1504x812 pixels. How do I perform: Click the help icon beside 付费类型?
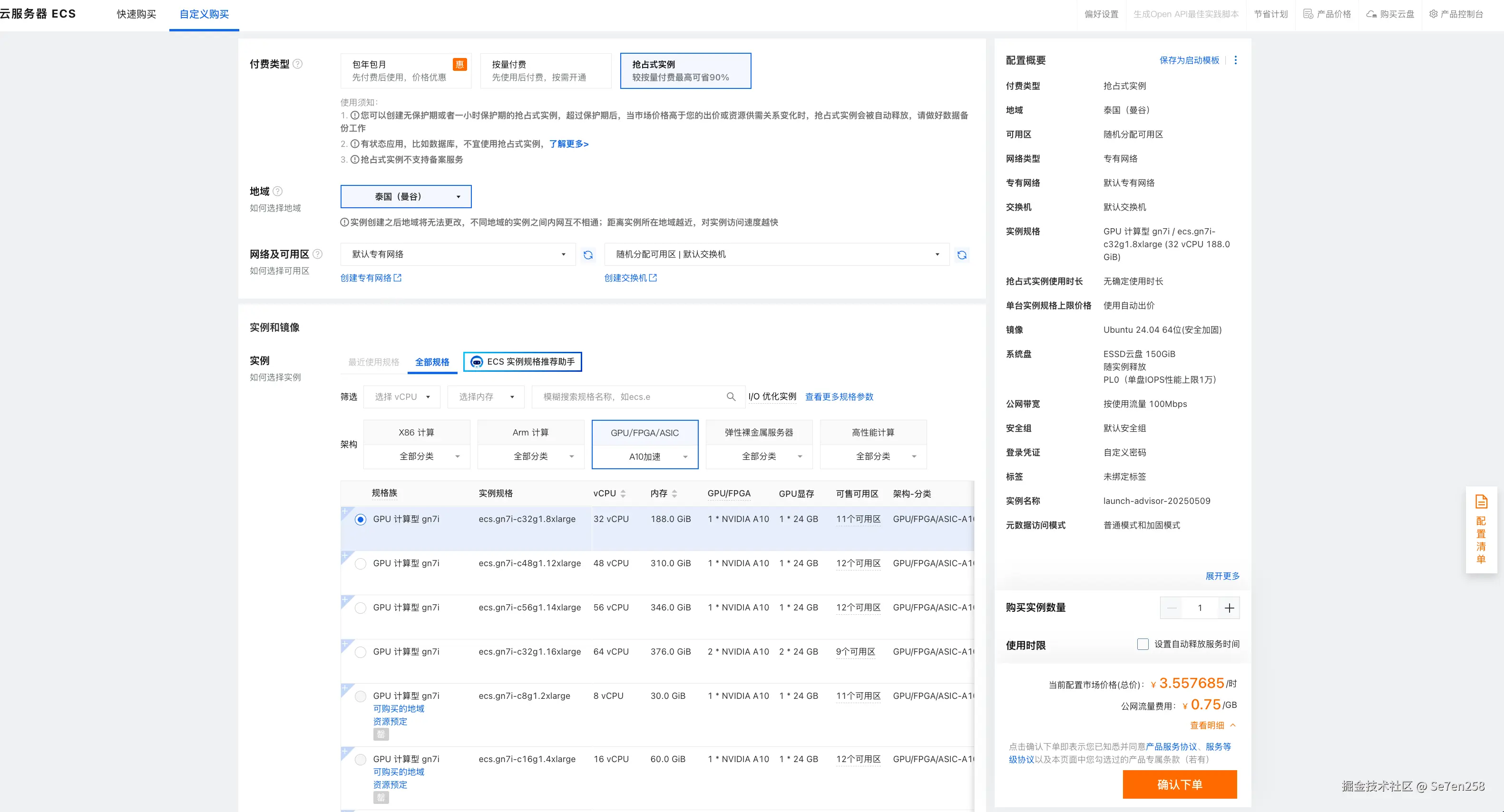pyautogui.click(x=297, y=64)
